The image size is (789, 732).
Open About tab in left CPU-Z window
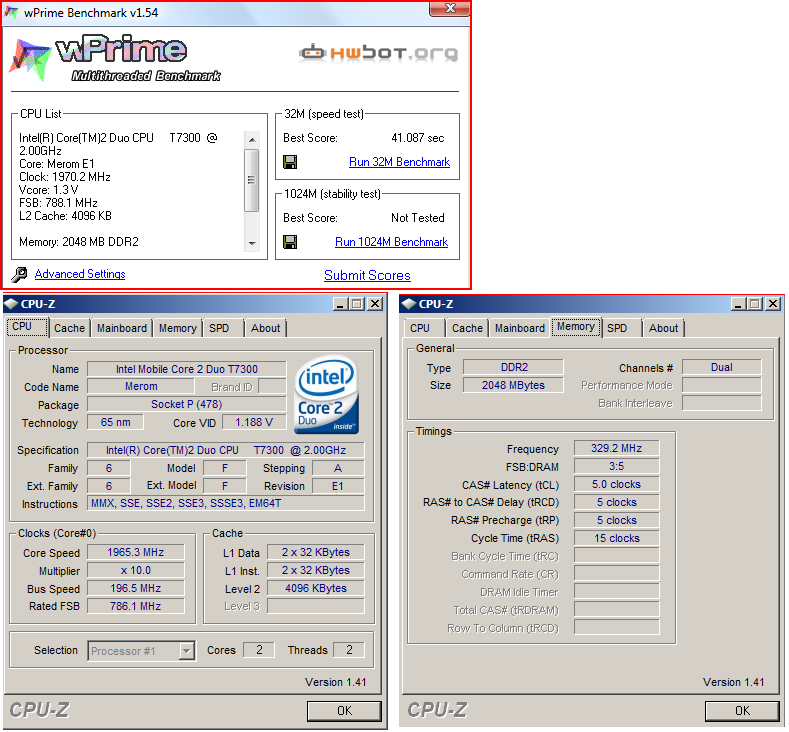(265, 329)
